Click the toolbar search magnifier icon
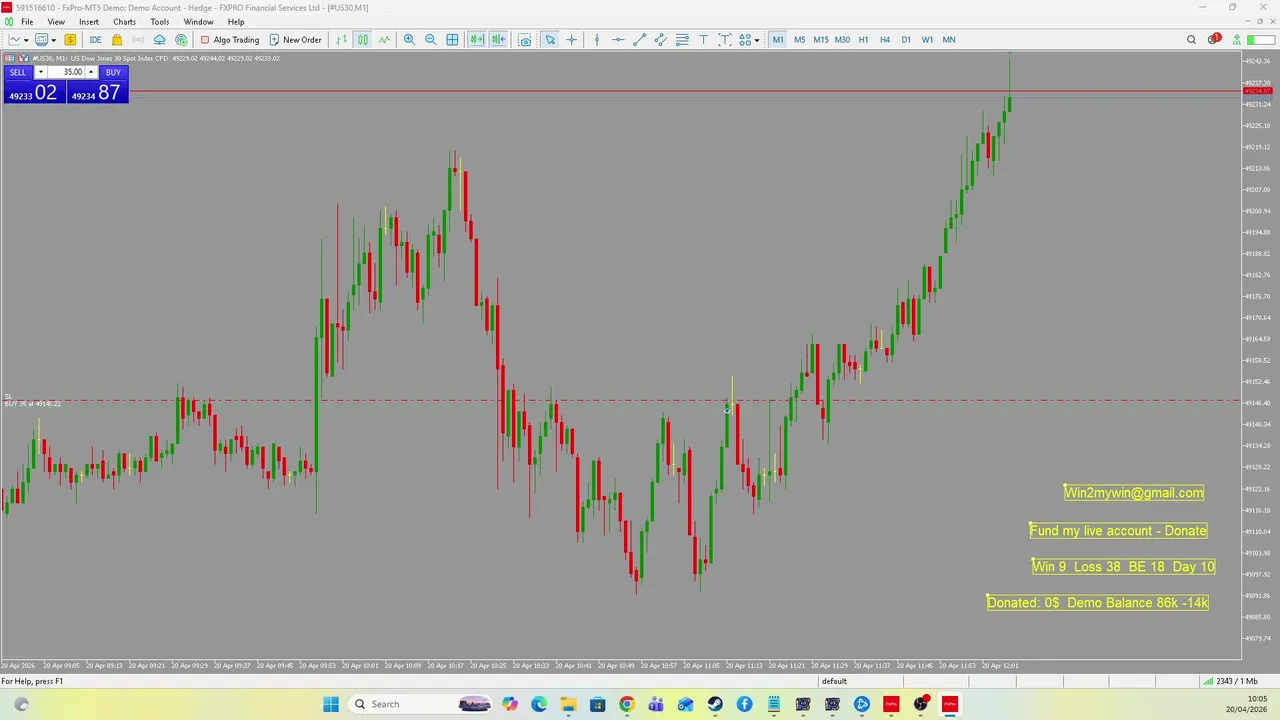This screenshot has height=720, width=1280. click(1191, 40)
